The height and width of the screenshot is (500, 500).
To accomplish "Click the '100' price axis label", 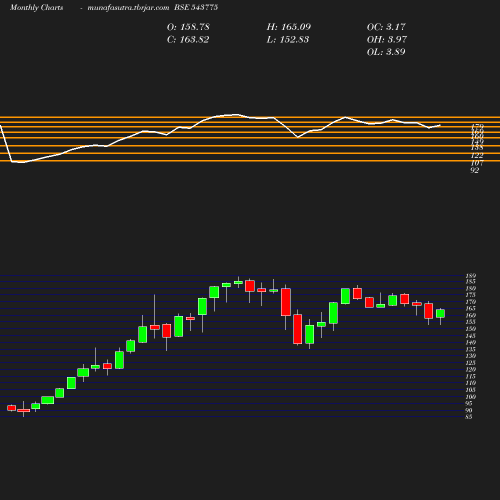I will coord(471,397).
